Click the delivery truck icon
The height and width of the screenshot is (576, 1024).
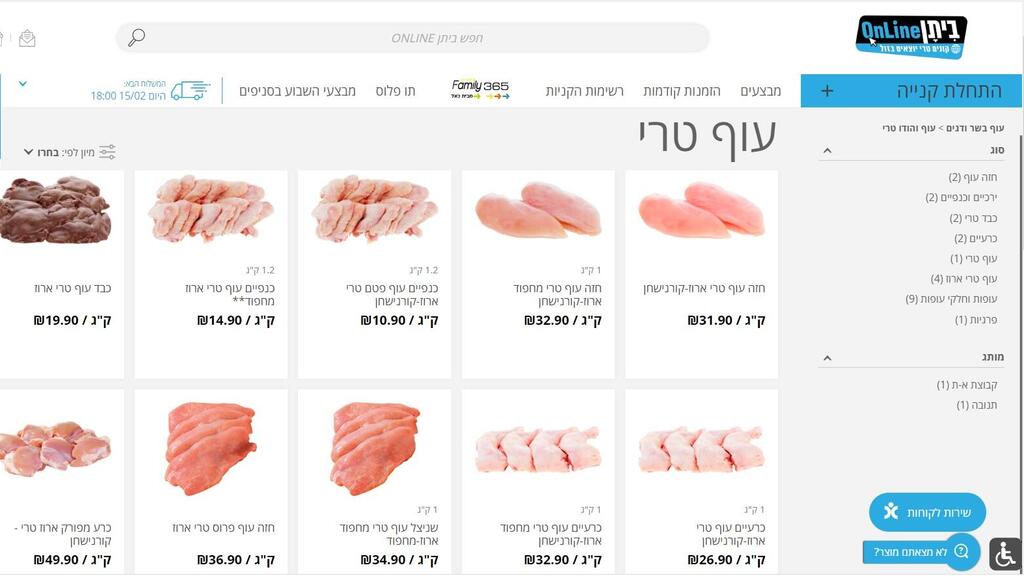(x=190, y=90)
